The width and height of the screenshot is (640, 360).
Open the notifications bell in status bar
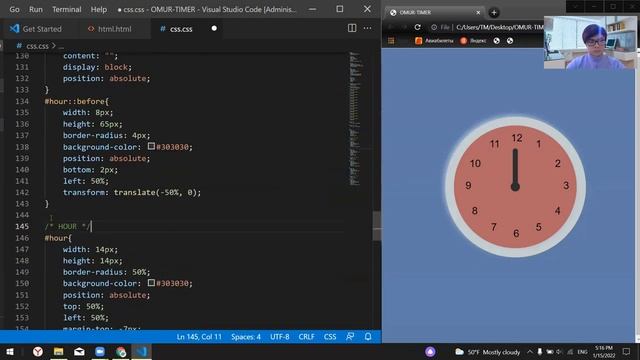[368, 337]
